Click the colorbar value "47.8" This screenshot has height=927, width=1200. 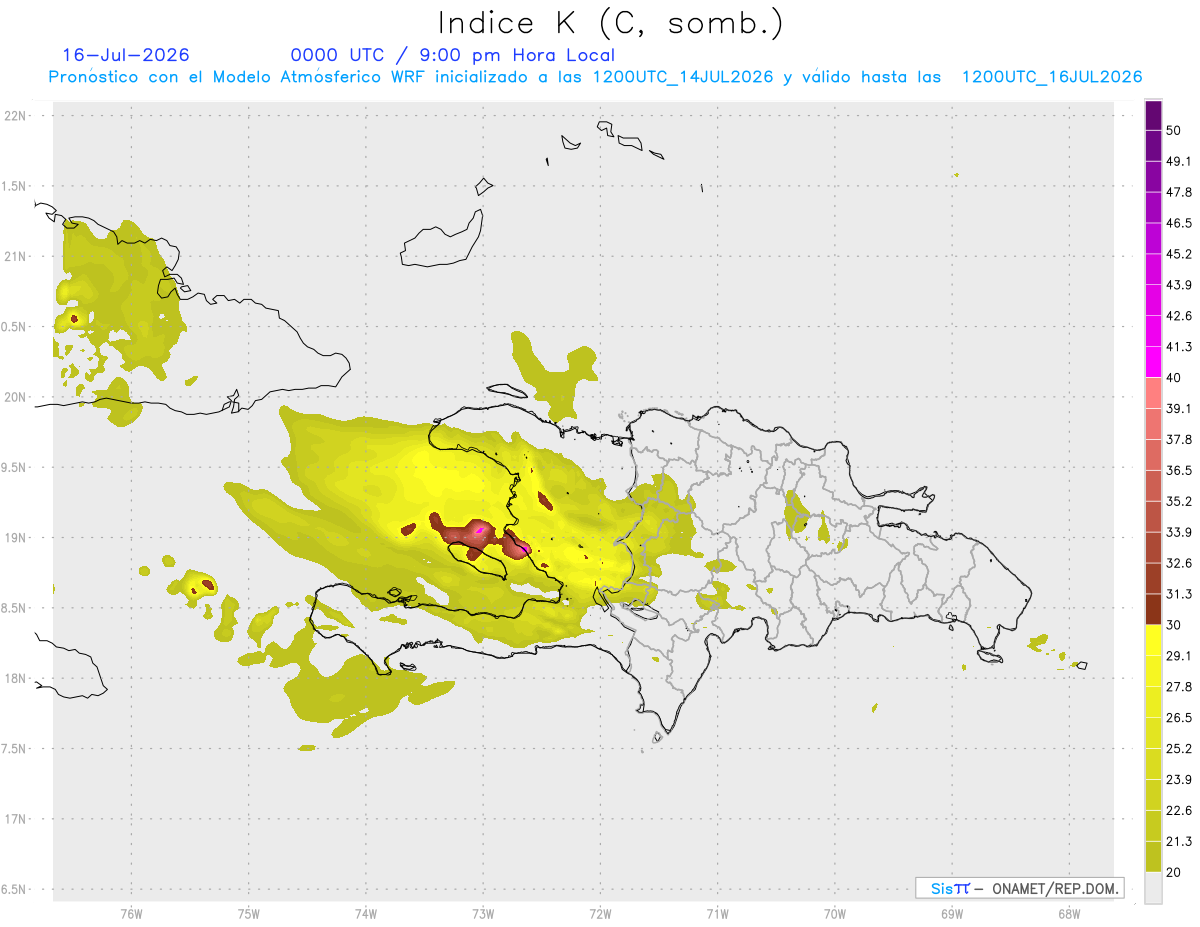tap(1179, 192)
